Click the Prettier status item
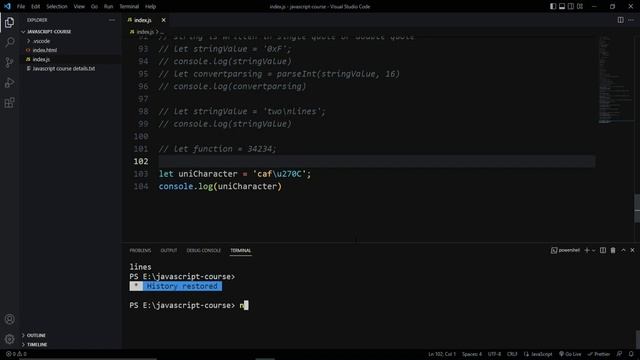This screenshot has height=360, width=640. pos(599,354)
